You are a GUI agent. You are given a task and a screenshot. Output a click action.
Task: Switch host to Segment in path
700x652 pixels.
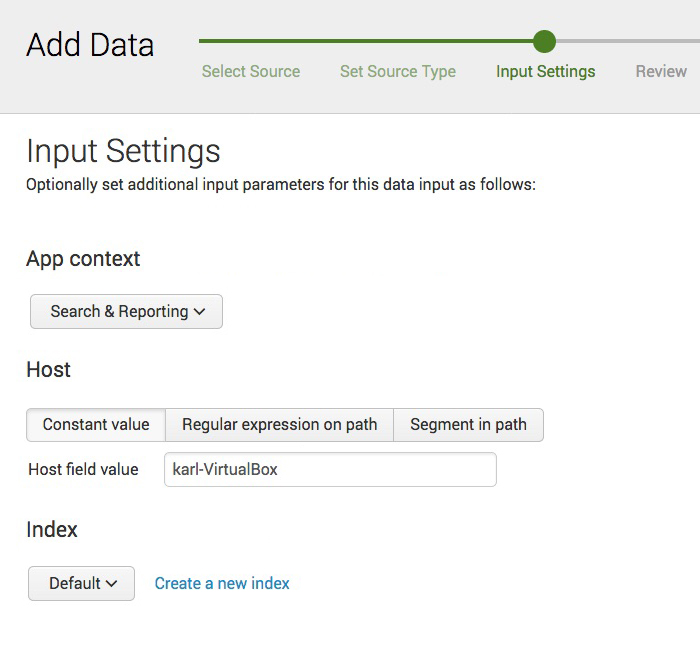pyautogui.click(x=468, y=424)
